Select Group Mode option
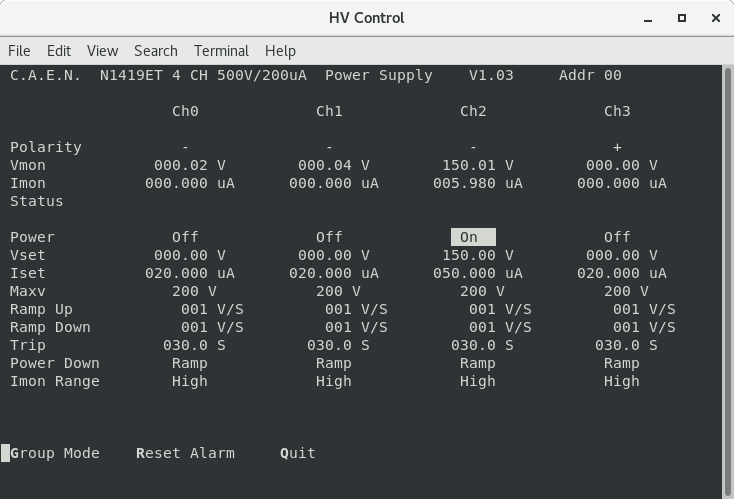Viewport: 734px width, 499px height. pos(55,453)
